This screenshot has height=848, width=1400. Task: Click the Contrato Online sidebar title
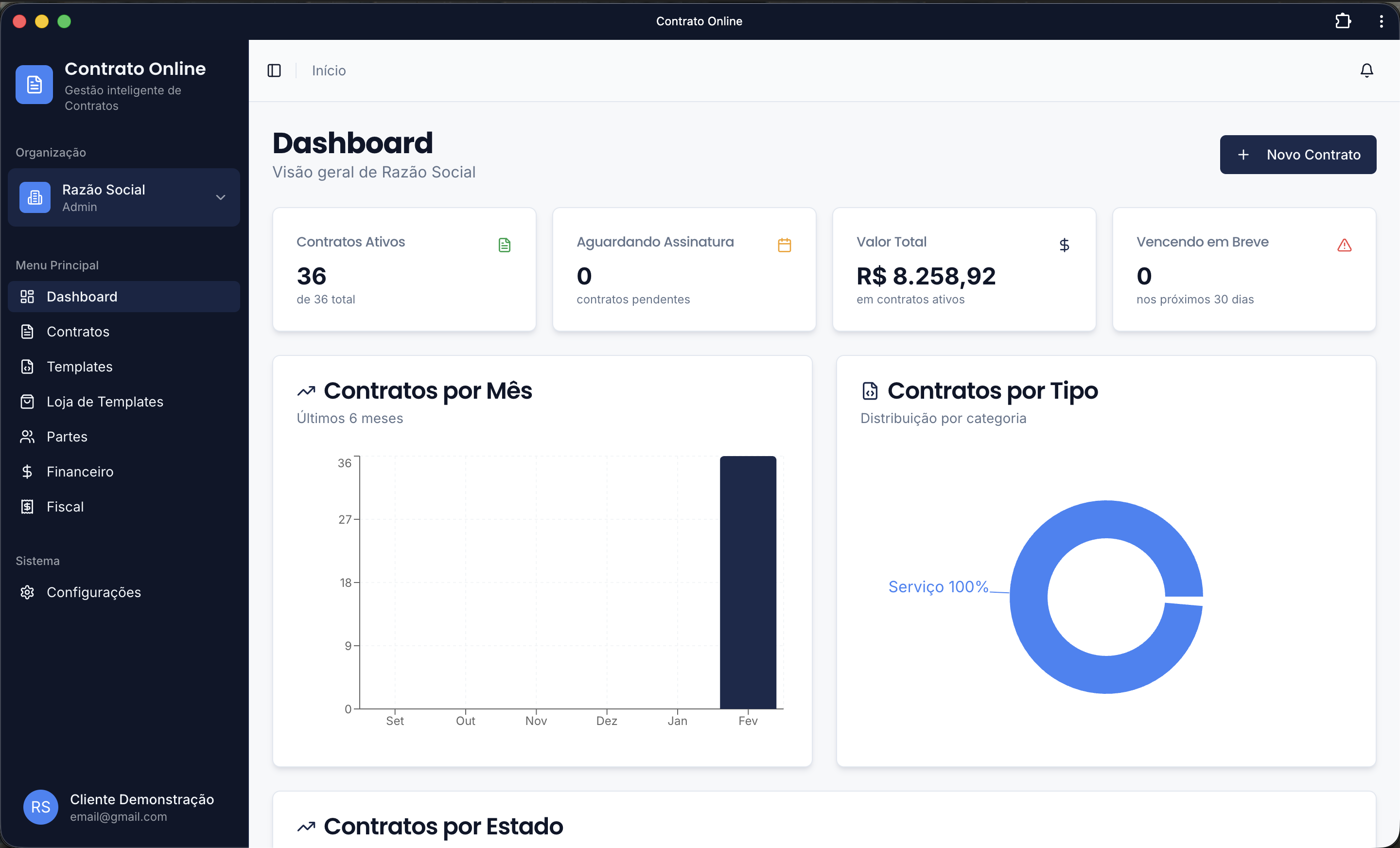coord(135,69)
